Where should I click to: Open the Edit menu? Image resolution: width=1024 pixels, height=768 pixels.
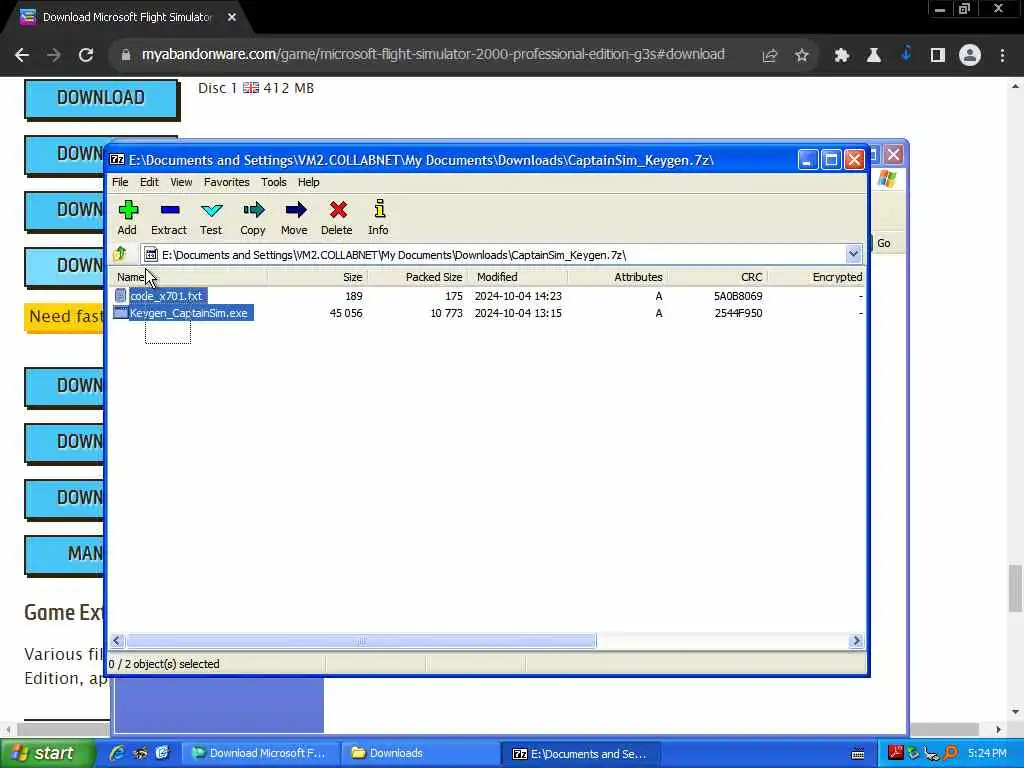[x=149, y=182]
